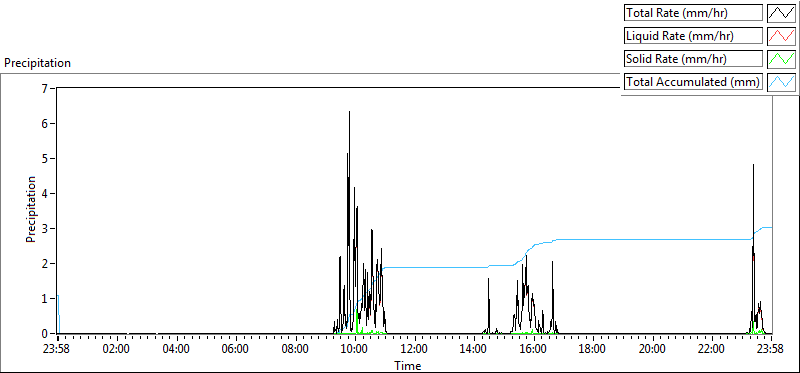Click the 10:00 time axis marker
The image size is (800, 373).
(355, 350)
